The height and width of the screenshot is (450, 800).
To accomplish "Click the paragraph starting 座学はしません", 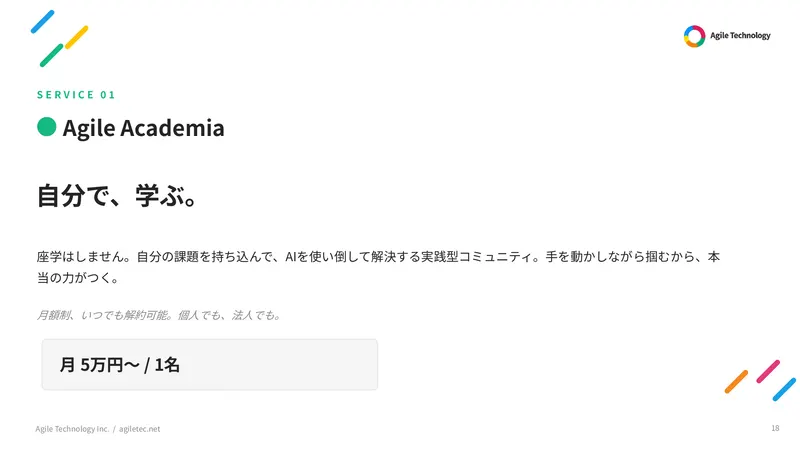I will (378, 267).
